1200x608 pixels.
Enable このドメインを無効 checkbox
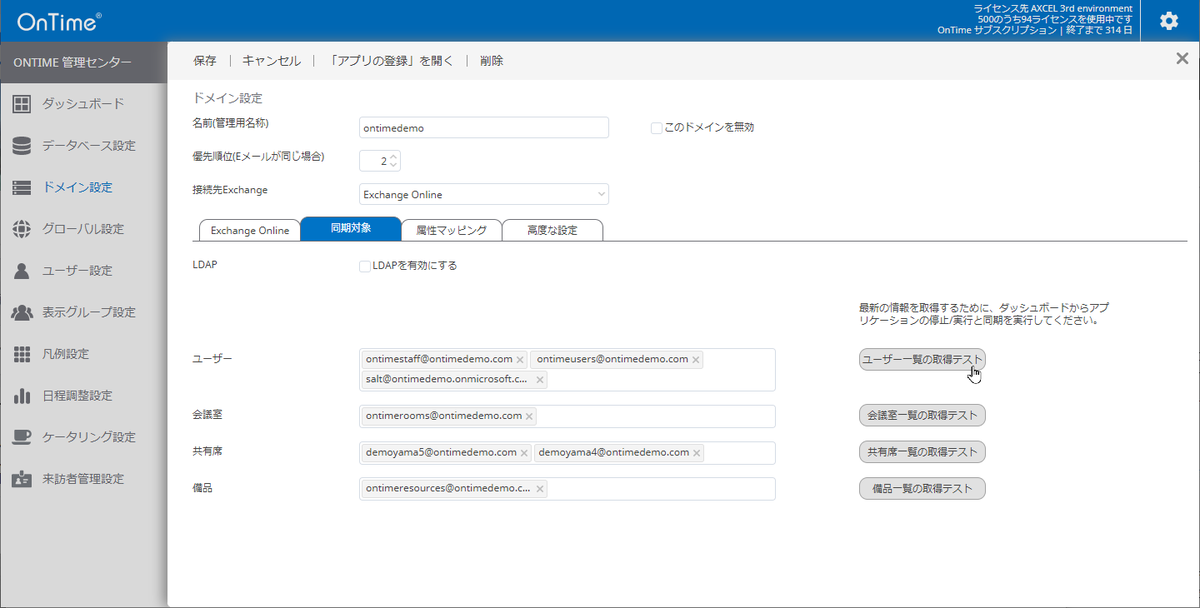pos(656,128)
